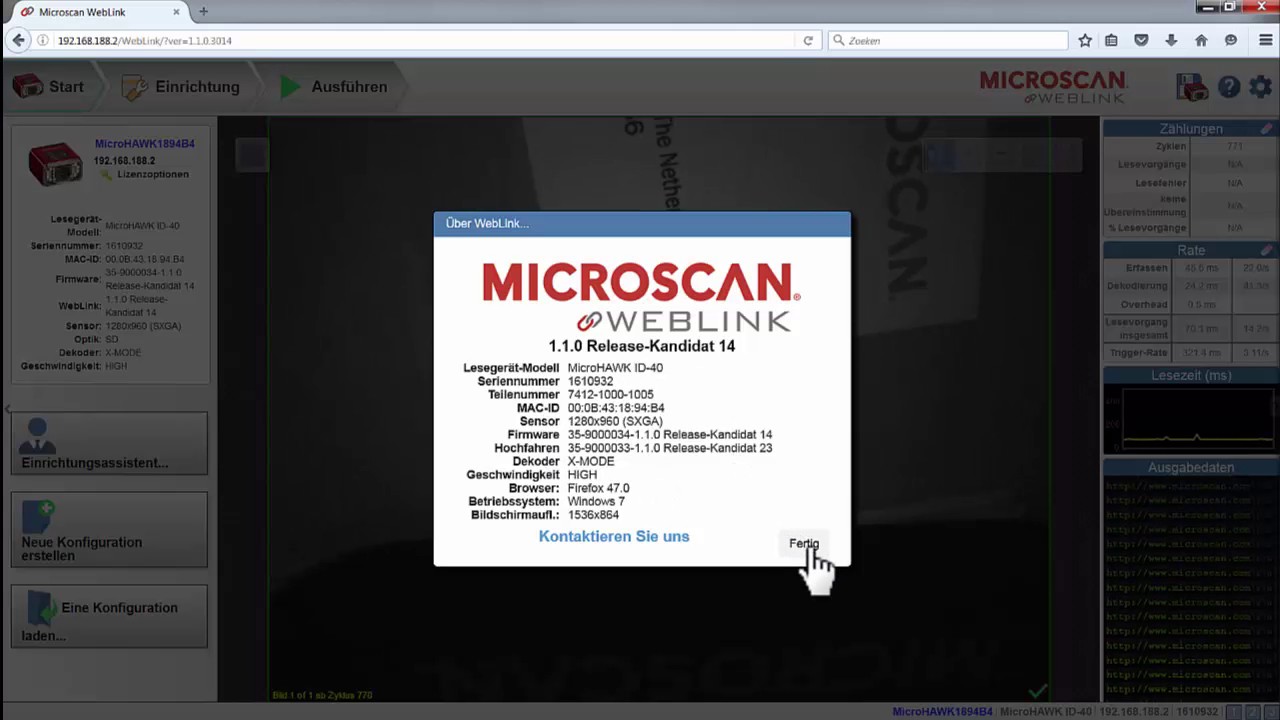Click the Rate panel header
Screen dimensions: 1280x720
click(1191, 250)
